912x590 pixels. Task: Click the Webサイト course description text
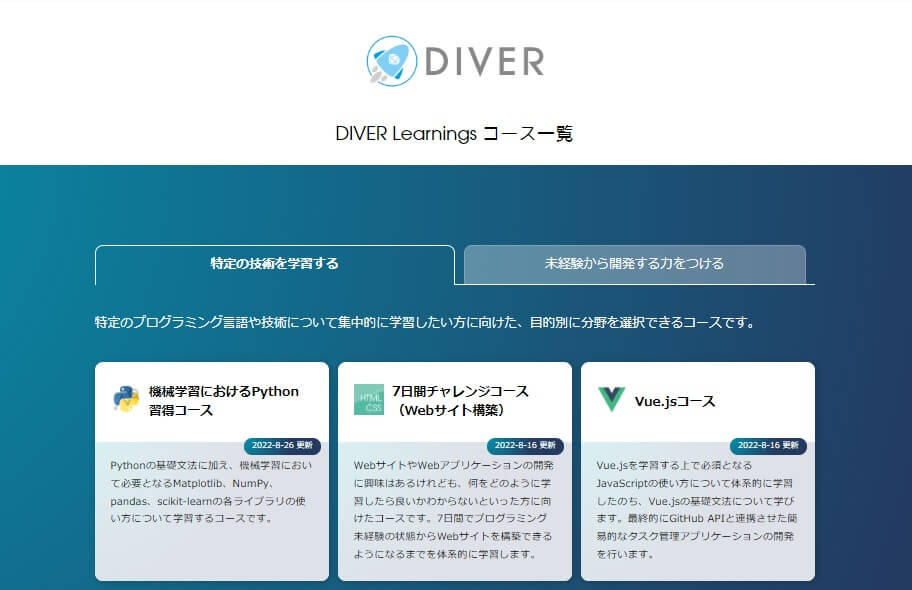click(453, 510)
